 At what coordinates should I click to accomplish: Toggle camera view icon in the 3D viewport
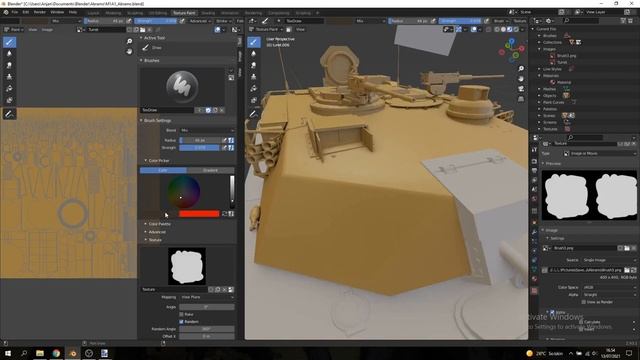coord(521,89)
